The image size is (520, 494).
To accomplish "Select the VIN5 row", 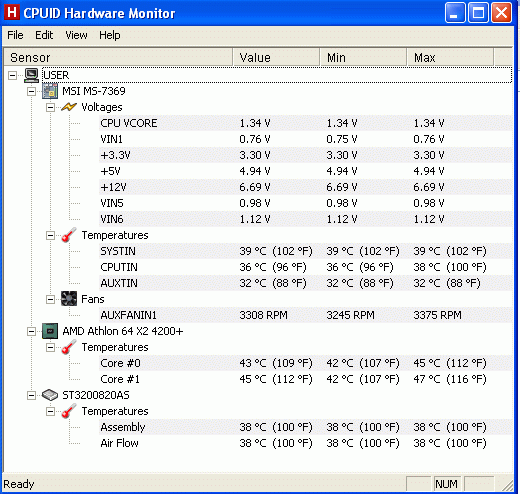I will coord(306,203).
